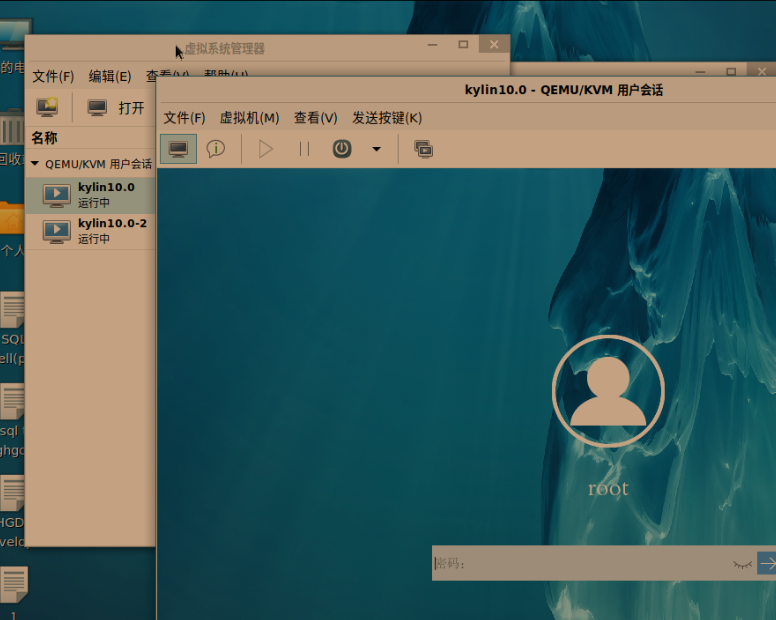Open 文件(F) menu in kylin10.0 window
The height and width of the screenshot is (620, 776).
point(184,118)
